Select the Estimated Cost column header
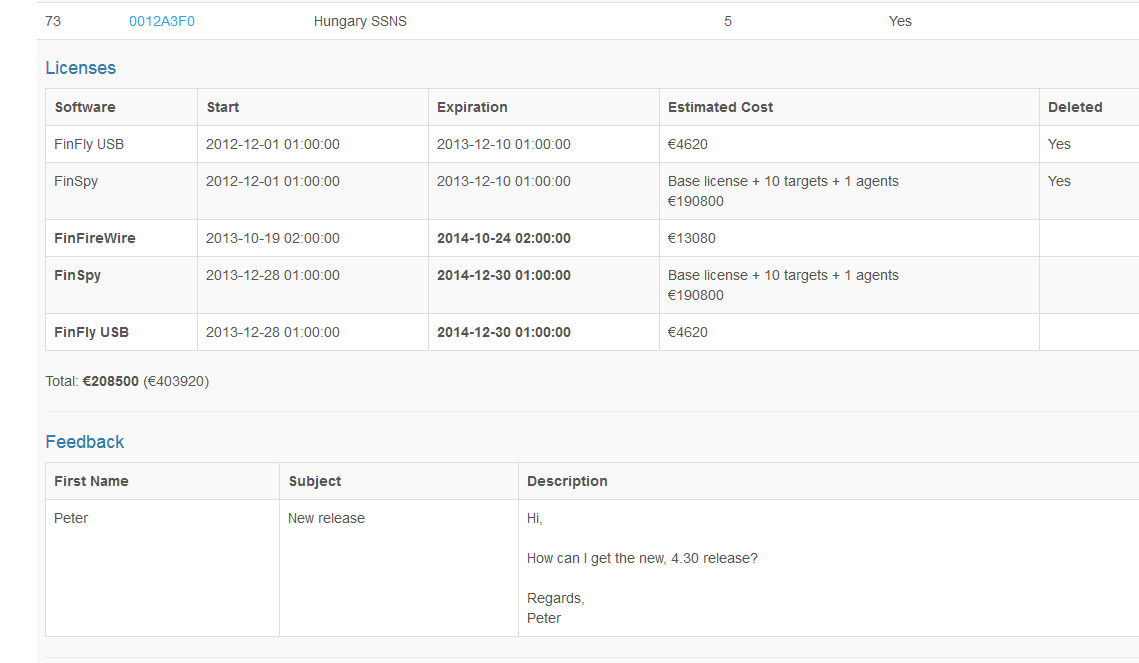Viewport: 1139px width, 663px height. [x=721, y=107]
